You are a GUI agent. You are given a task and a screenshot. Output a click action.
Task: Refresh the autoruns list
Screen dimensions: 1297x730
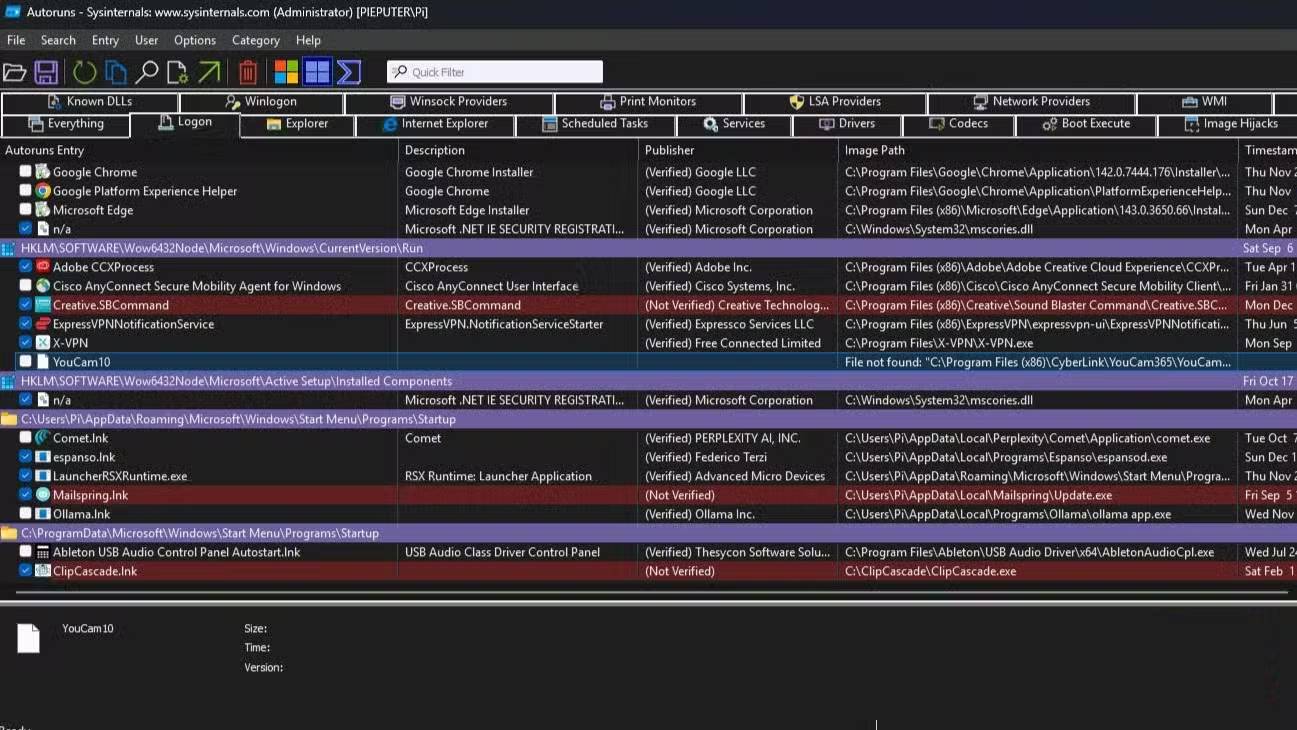(x=85, y=72)
